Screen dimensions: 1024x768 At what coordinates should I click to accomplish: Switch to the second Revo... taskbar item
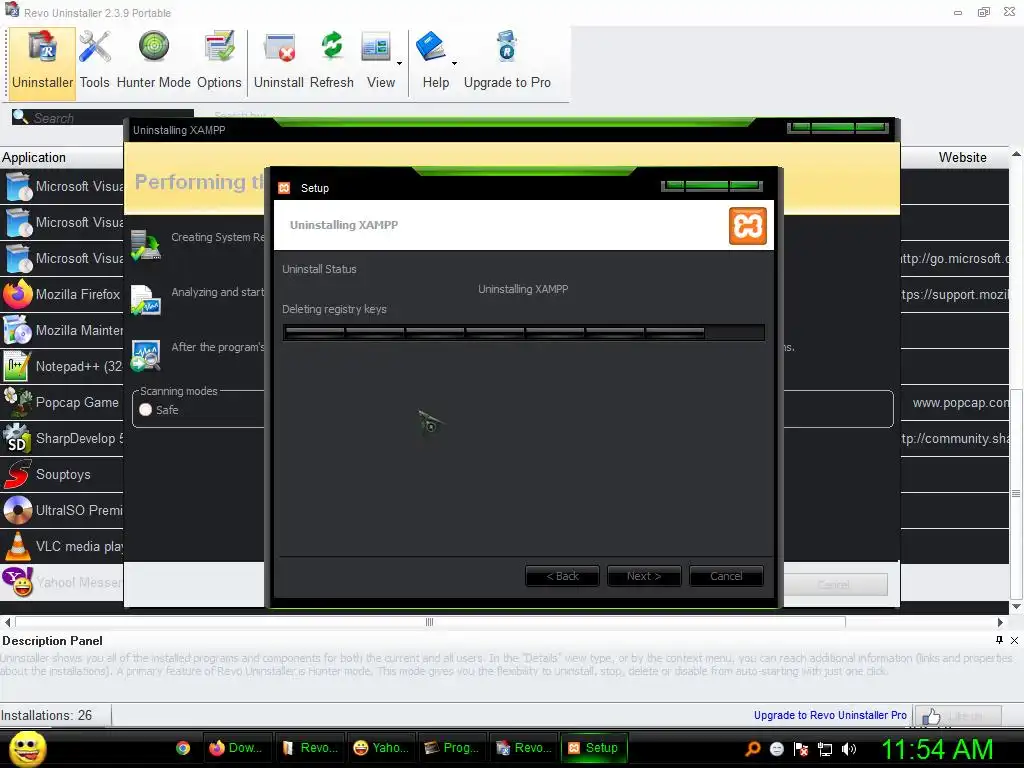[524, 748]
